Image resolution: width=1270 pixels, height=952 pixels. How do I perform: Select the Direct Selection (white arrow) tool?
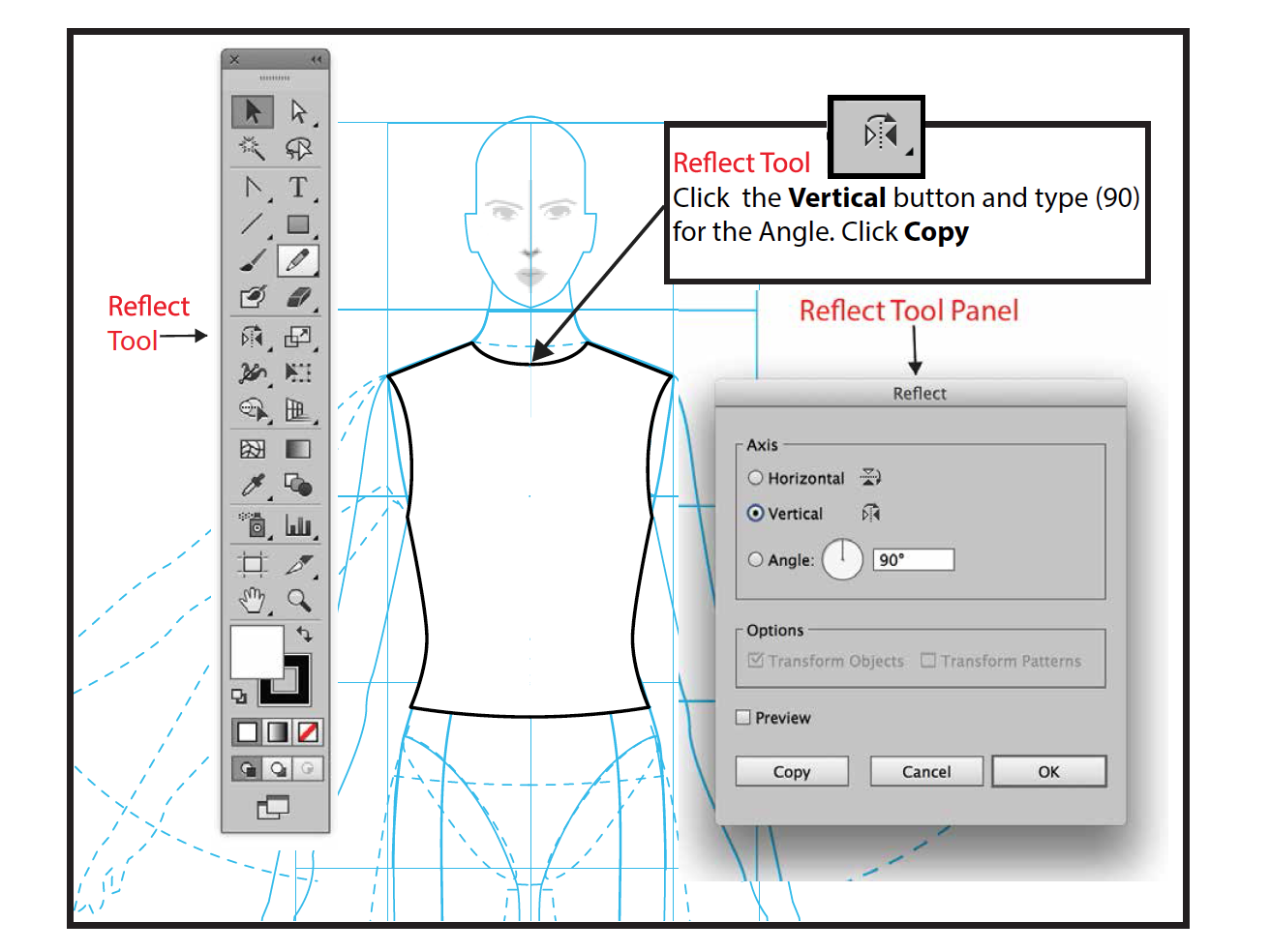click(x=298, y=112)
